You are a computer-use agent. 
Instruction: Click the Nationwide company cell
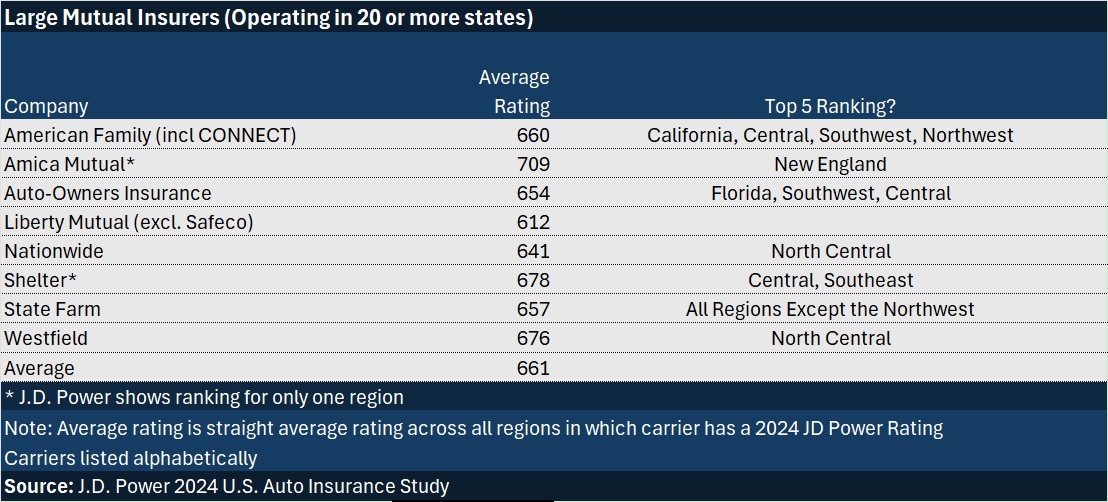[54, 251]
